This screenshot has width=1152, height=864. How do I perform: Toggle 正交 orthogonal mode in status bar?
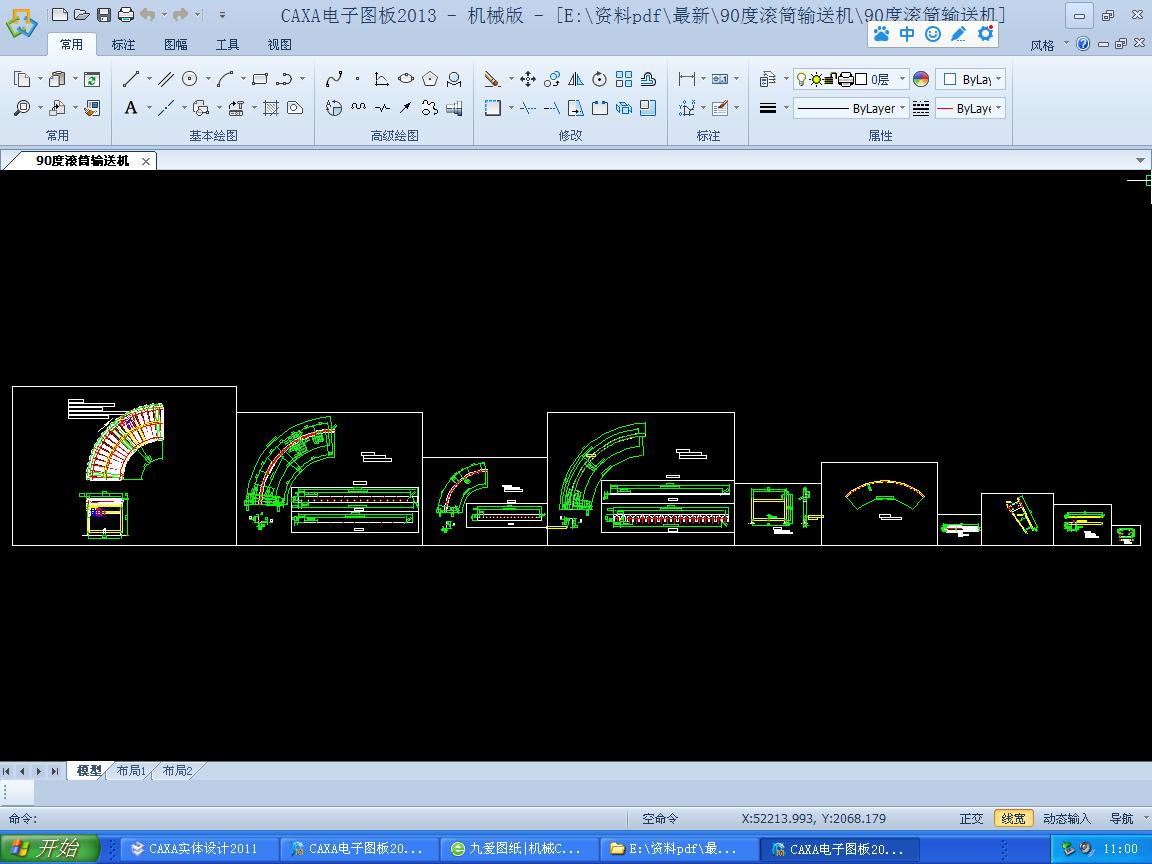(971, 818)
